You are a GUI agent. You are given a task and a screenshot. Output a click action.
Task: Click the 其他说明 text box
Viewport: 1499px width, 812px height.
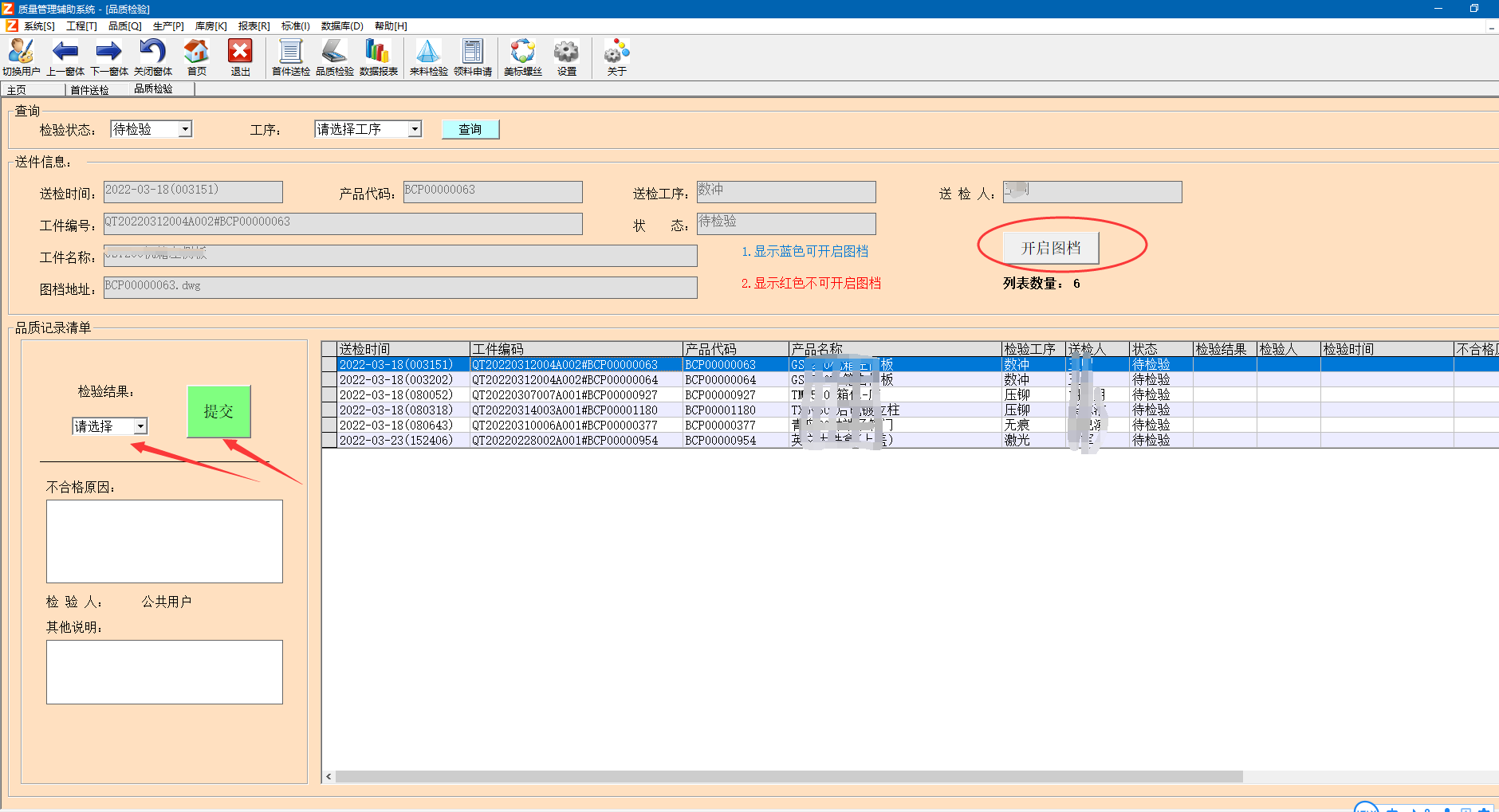pyautogui.click(x=164, y=672)
